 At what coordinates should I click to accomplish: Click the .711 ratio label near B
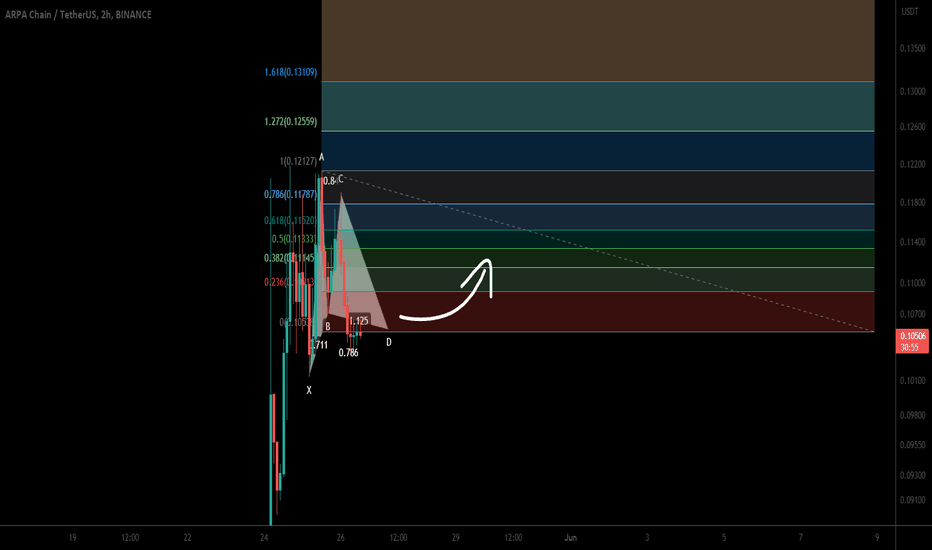(320, 345)
